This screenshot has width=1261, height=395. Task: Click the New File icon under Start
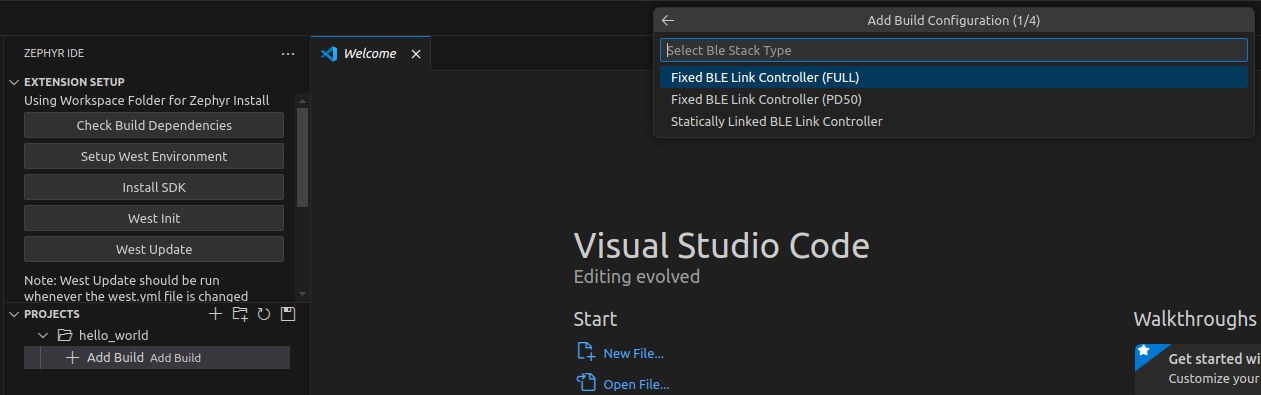[586, 352]
